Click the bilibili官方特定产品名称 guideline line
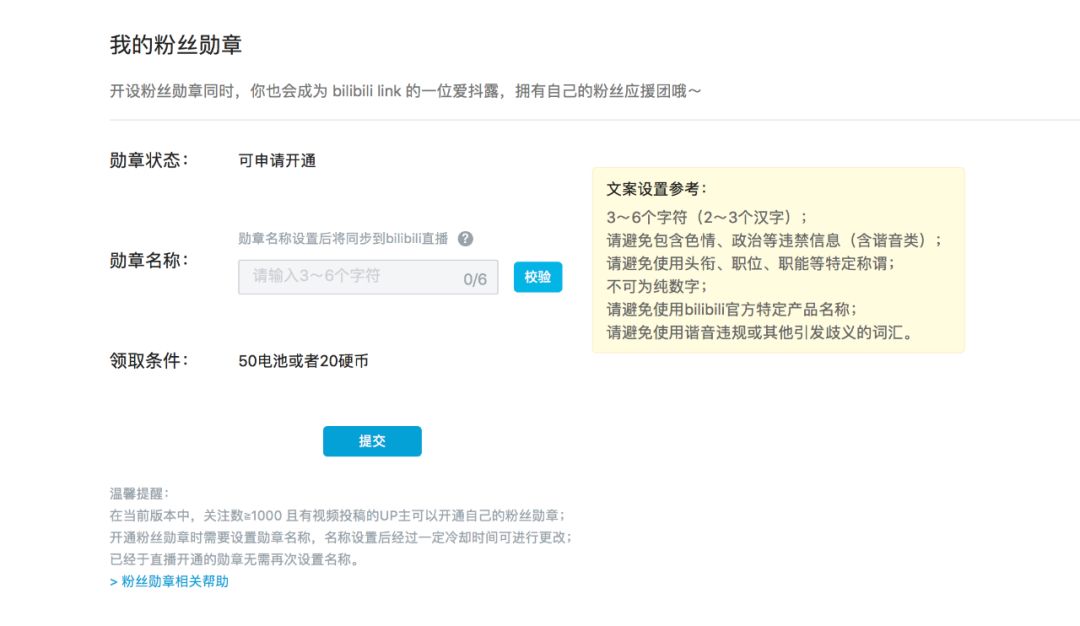1080x626 pixels. tap(731, 309)
